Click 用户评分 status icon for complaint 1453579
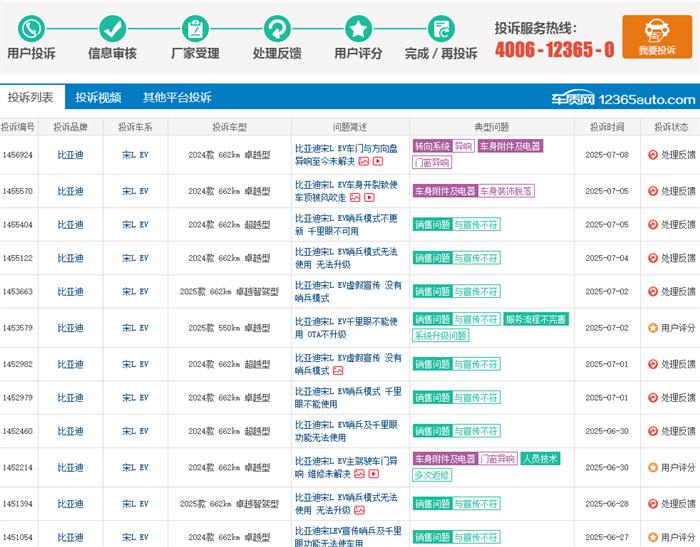 pos(653,328)
